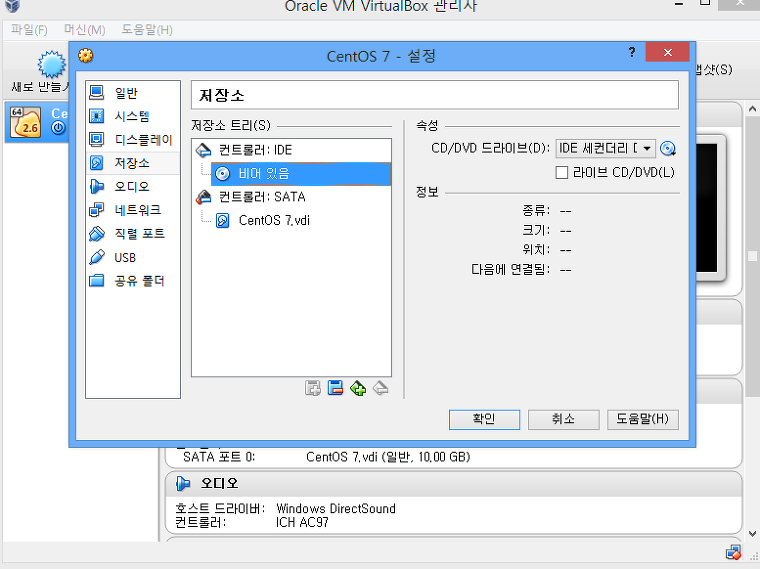Click the Windows DirectSound host driver text
This screenshot has height=569, width=760.
pyautogui.click(x=336, y=508)
